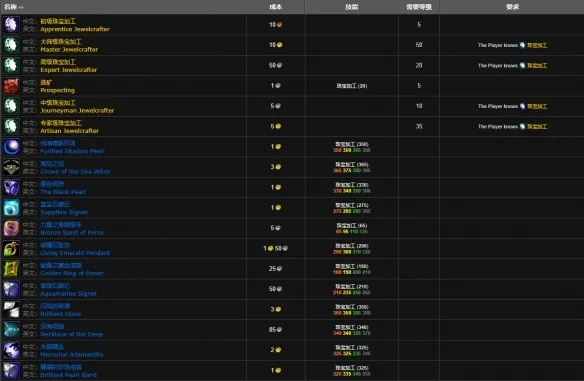Open the Purified Shadow Pearl icon
Viewport: 584px width, 381px height.
click(x=11, y=147)
